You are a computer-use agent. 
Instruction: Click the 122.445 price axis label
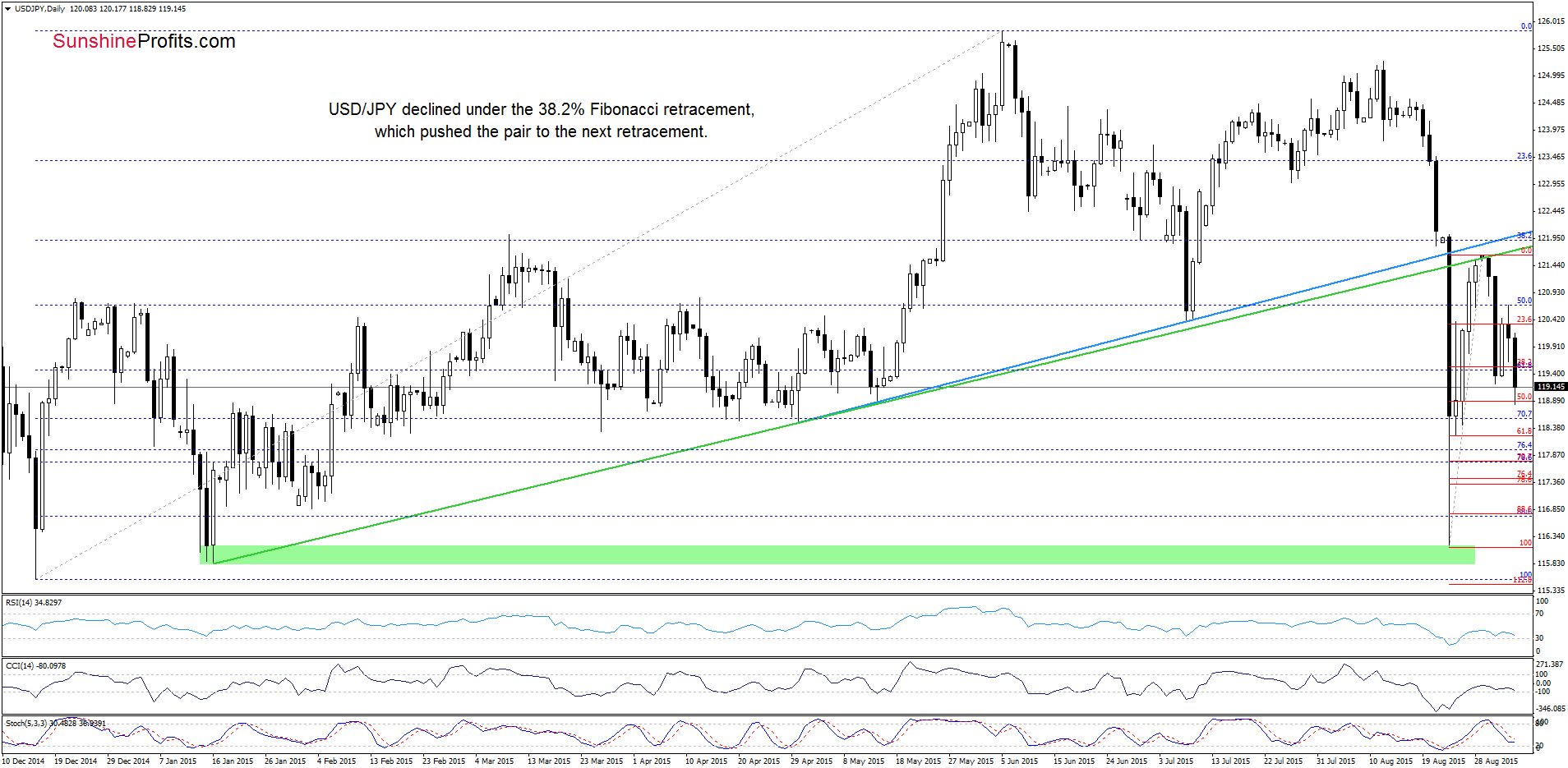1551,211
